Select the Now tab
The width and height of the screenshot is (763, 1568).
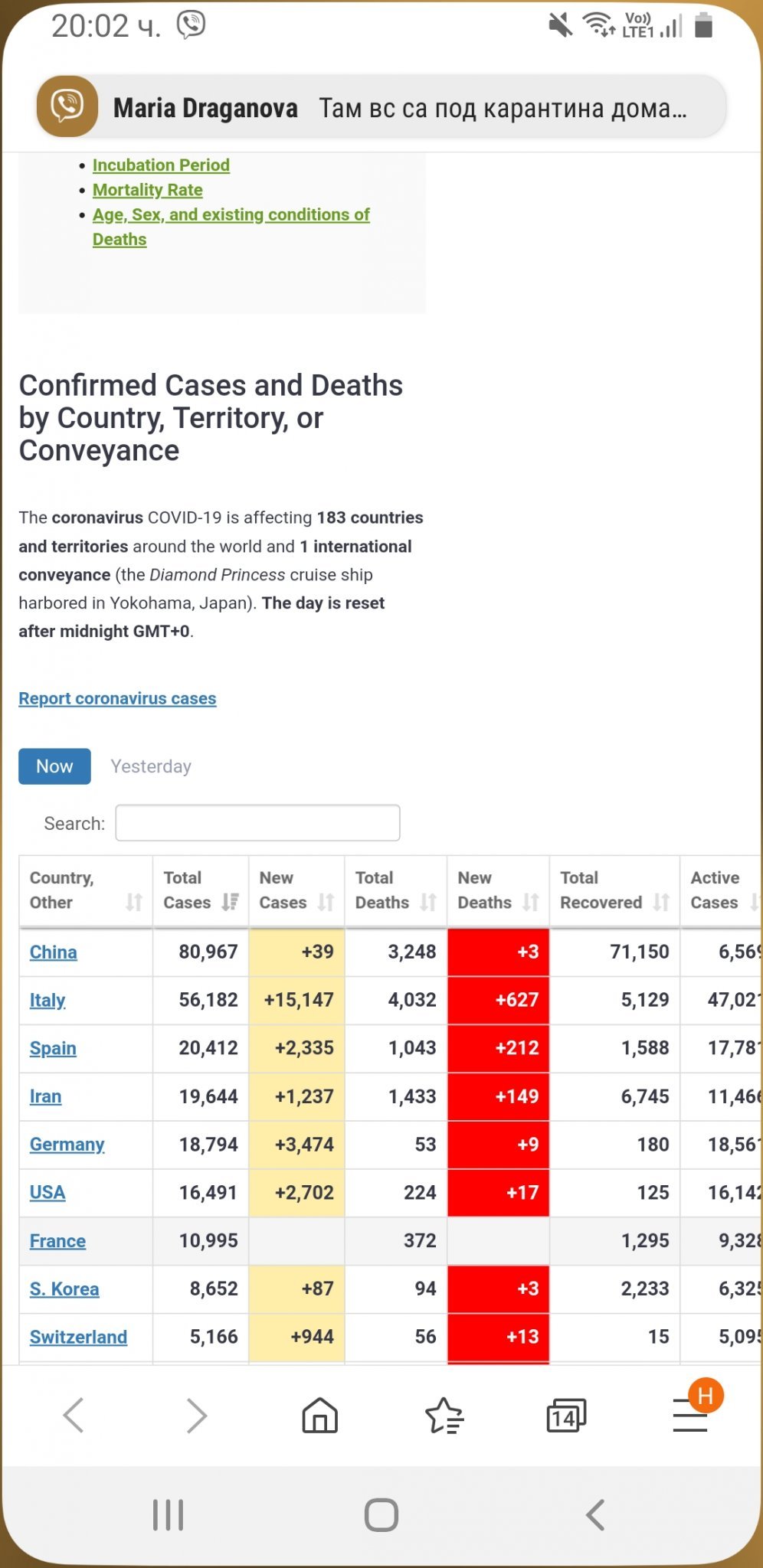[x=54, y=766]
